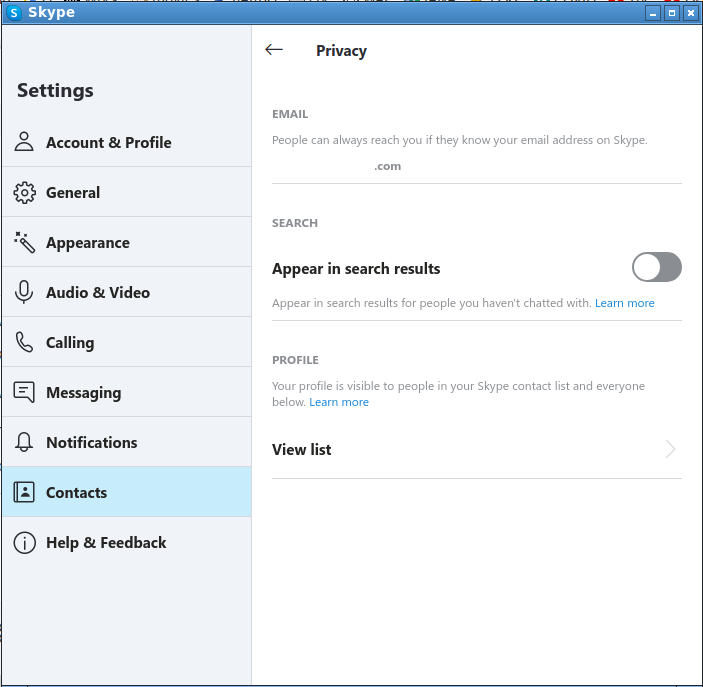Select the Calling settings section
The height and width of the screenshot is (687, 703).
coord(126,342)
